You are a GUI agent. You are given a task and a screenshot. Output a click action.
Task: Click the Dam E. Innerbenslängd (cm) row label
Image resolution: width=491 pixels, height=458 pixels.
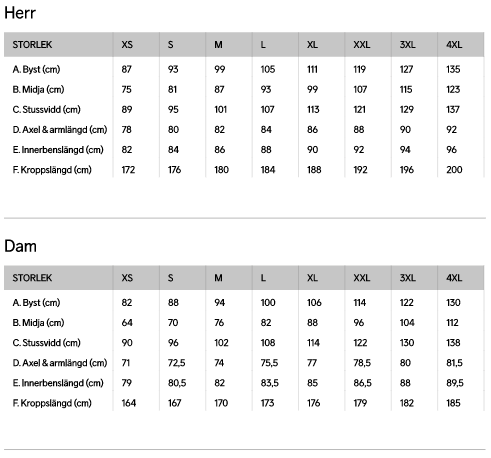pyautogui.click(x=58, y=383)
